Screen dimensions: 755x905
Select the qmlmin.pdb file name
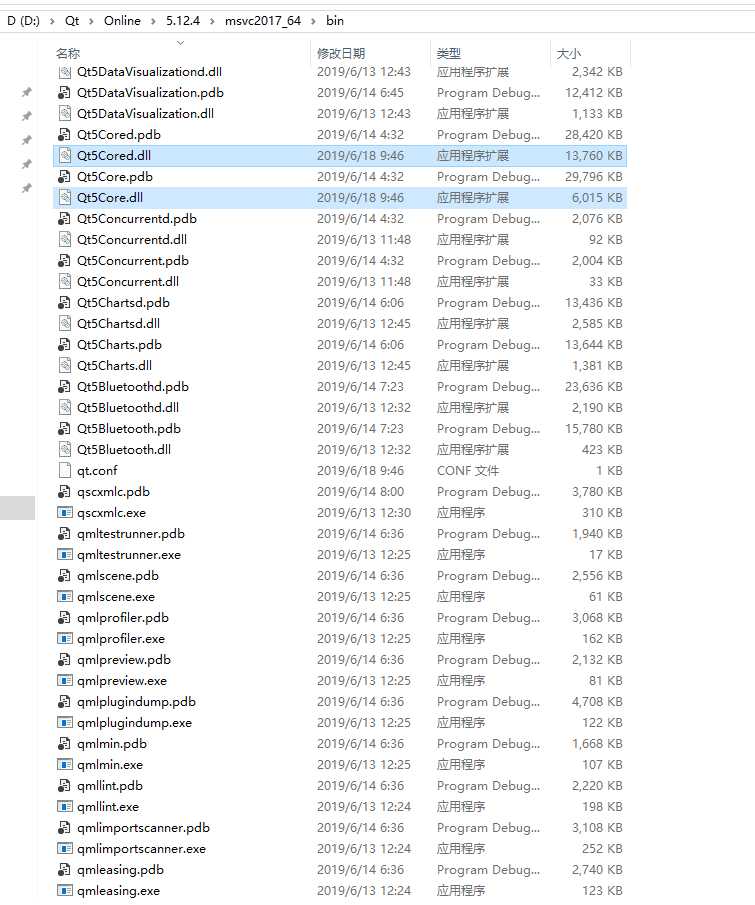112,744
